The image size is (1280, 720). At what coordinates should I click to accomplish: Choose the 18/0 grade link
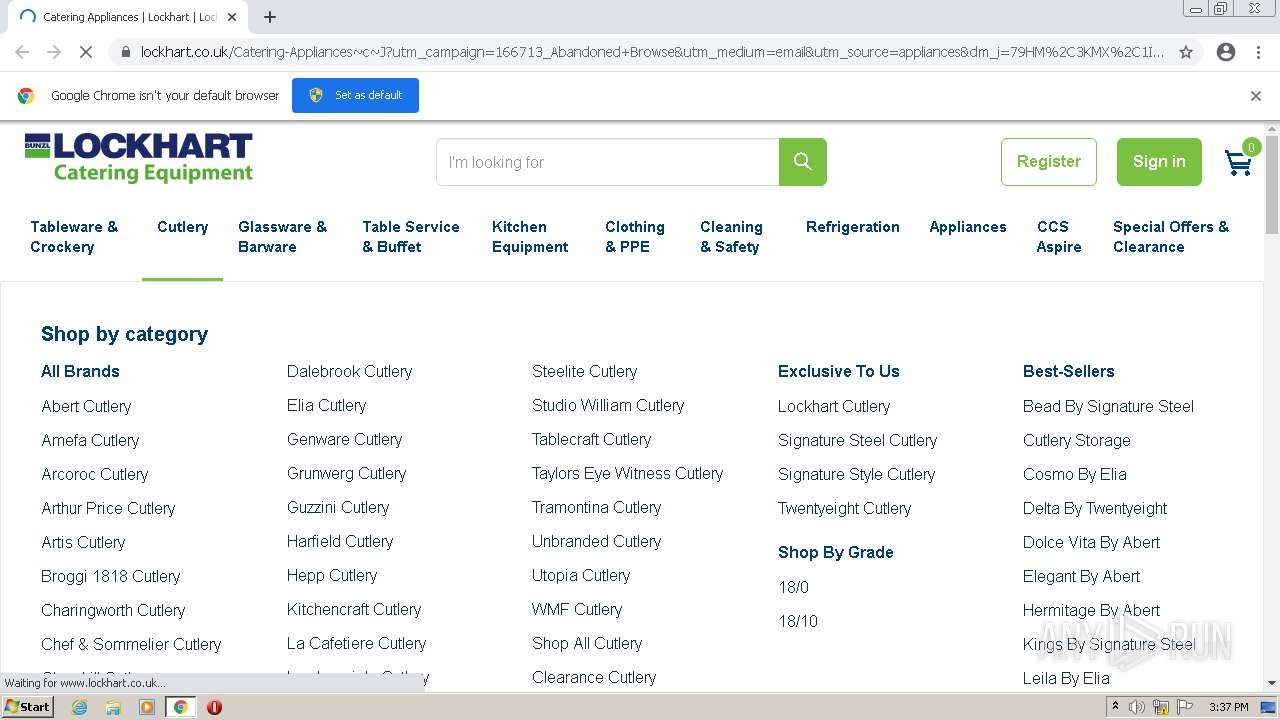(793, 587)
